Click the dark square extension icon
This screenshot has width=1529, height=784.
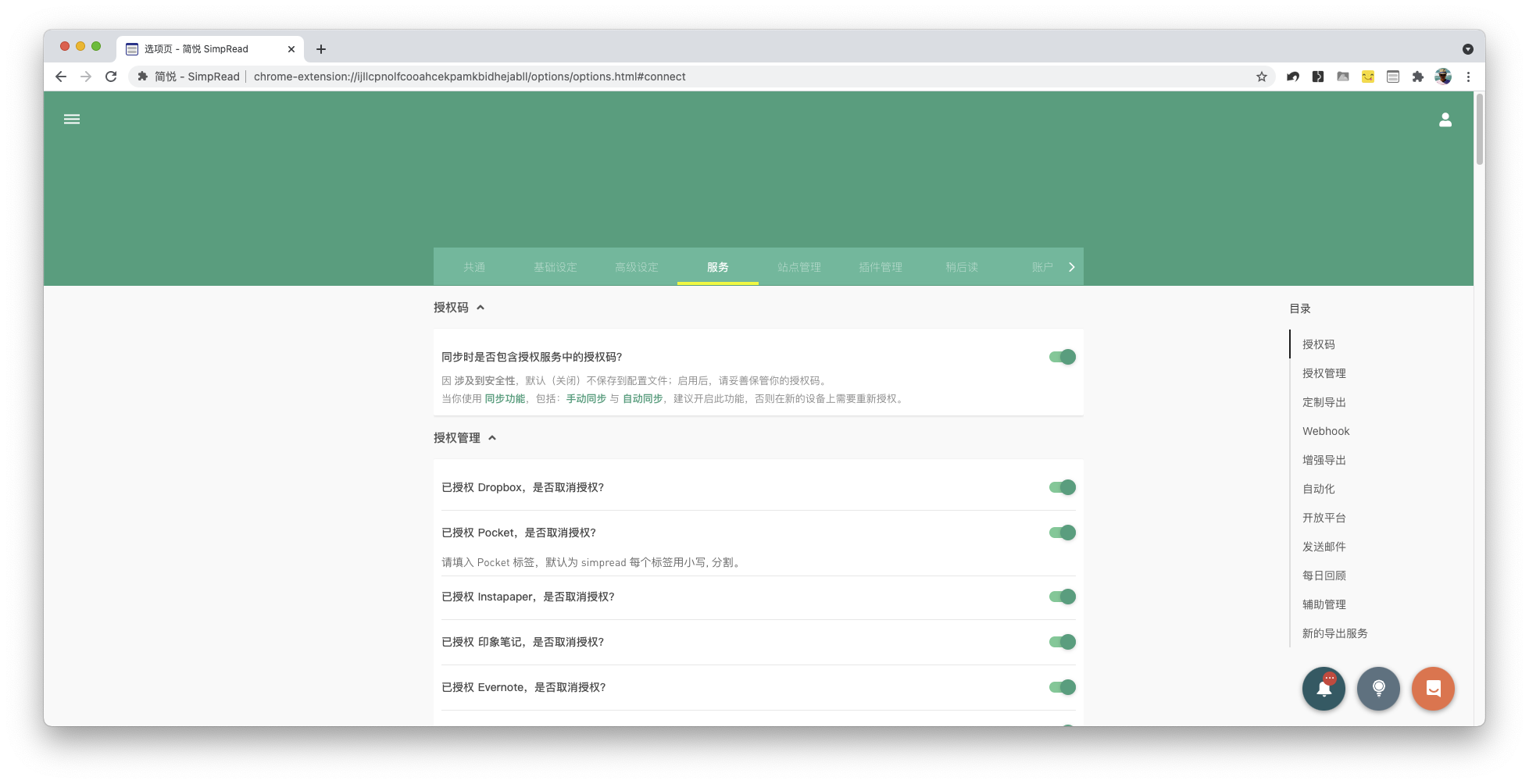[1318, 77]
